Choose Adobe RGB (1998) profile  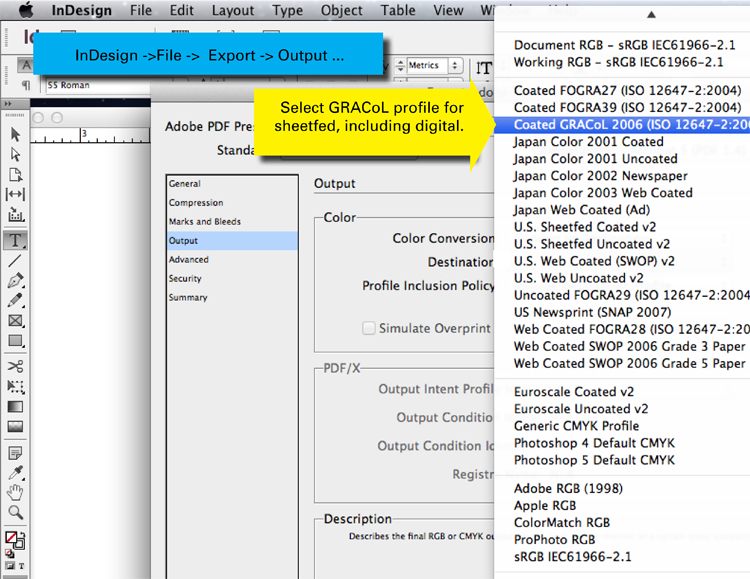point(622,489)
